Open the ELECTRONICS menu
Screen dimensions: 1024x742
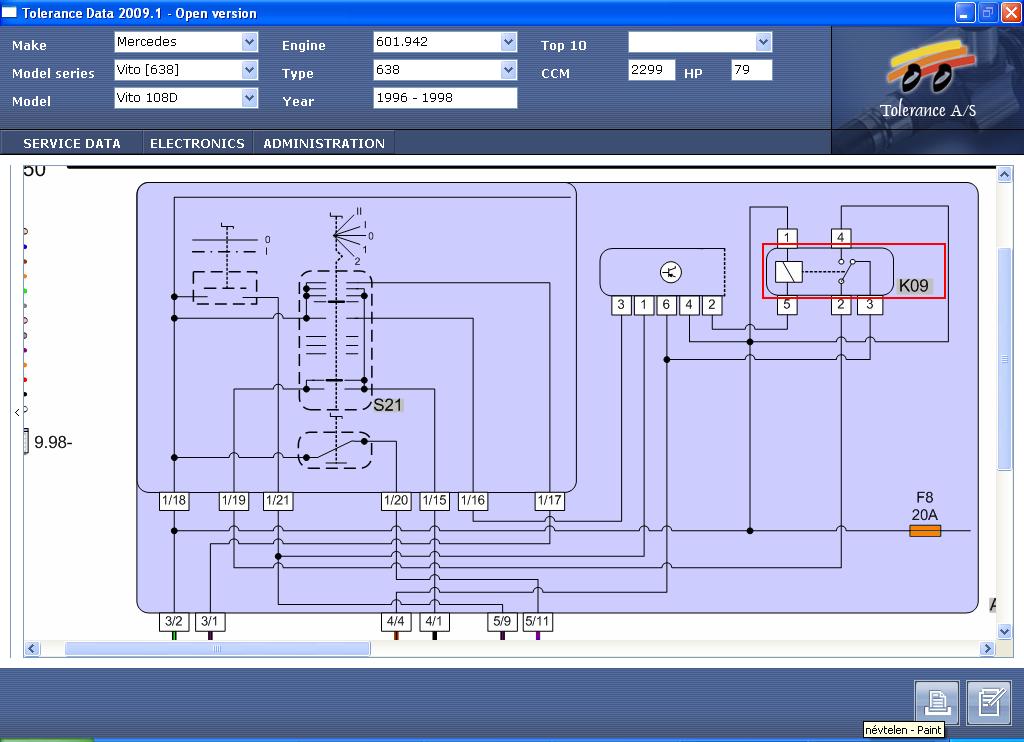tap(197, 143)
